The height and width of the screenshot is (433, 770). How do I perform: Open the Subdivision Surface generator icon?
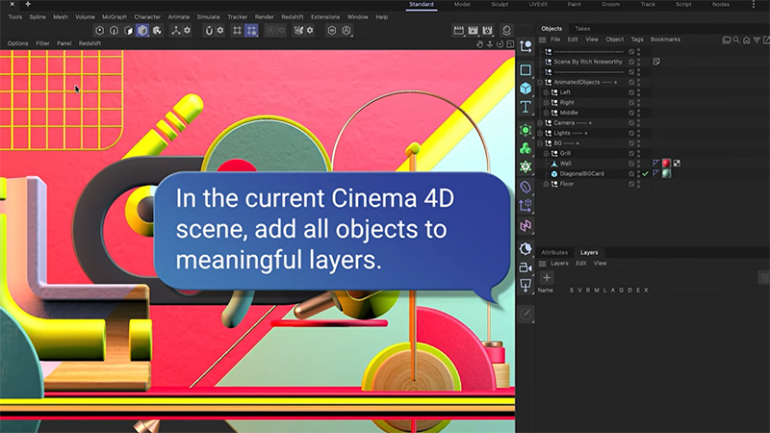click(525, 130)
